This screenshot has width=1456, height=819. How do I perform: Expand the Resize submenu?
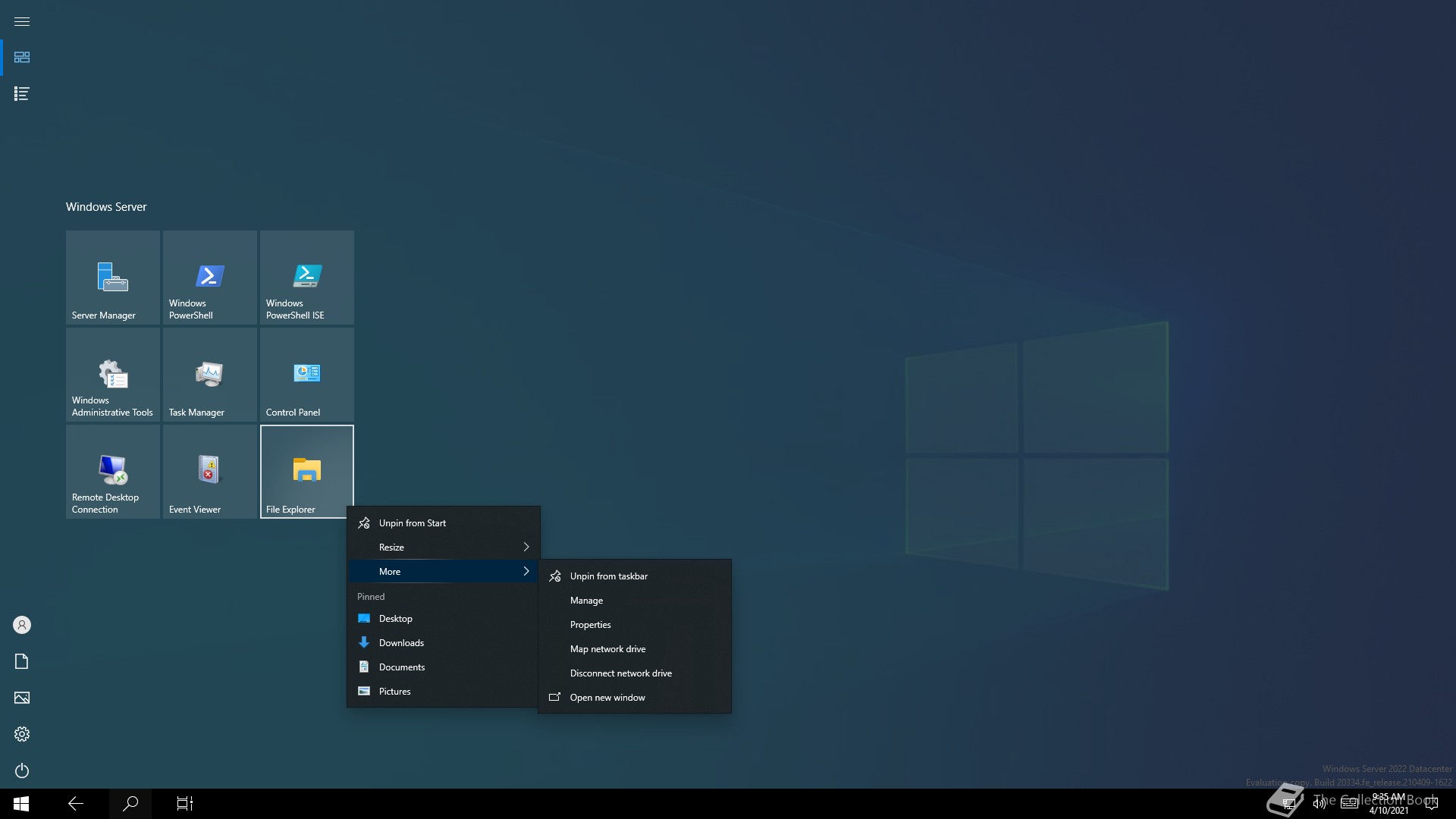click(x=444, y=548)
